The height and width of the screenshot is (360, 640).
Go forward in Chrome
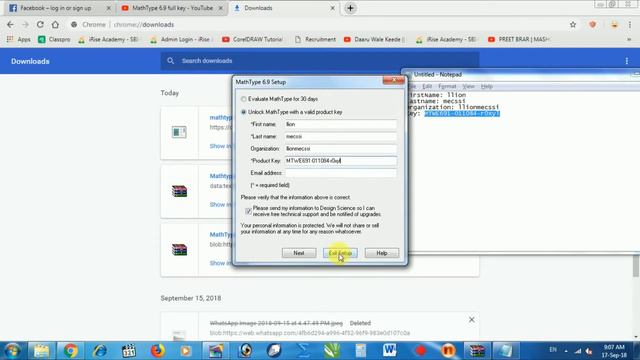[x=25, y=24]
